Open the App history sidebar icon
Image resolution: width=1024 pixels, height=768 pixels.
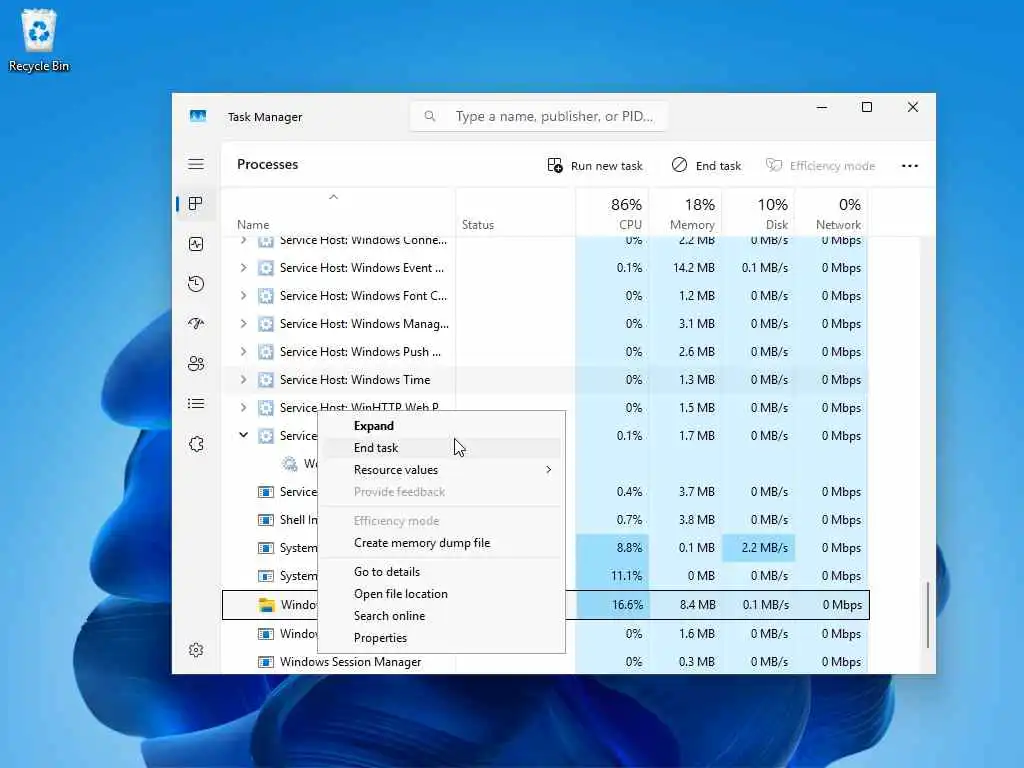pyautogui.click(x=196, y=283)
